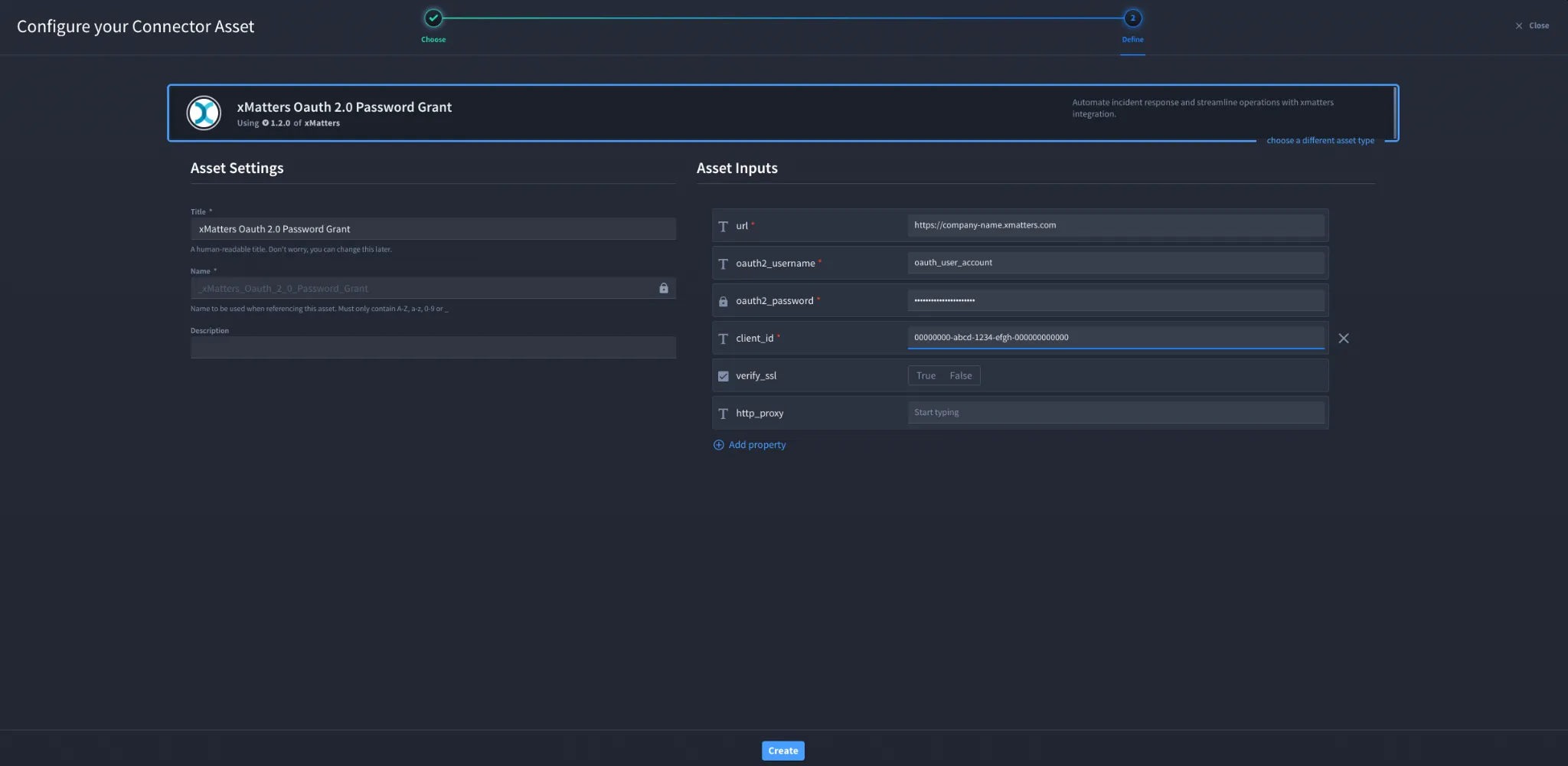
Task: Click the Asset Inputs heading
Action: coord(737,169)
